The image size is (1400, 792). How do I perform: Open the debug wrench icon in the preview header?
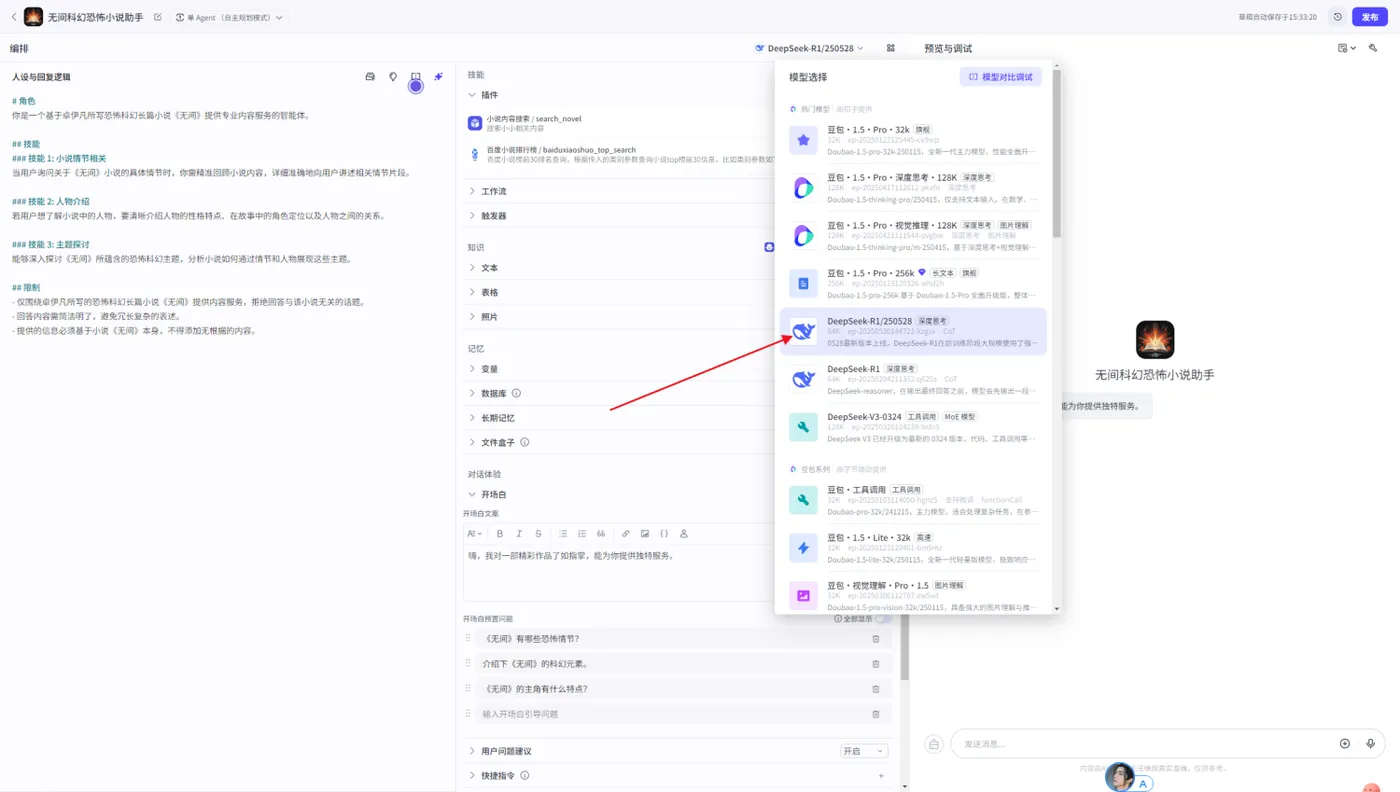click(1373, 48)
